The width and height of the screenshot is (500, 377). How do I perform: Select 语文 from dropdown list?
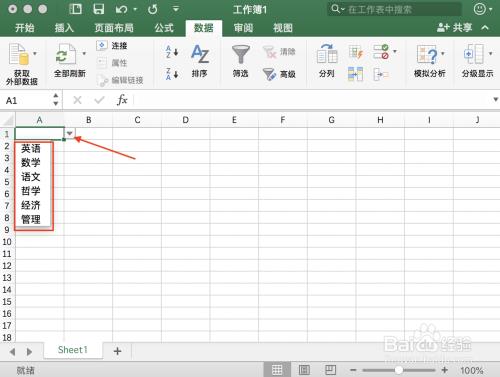point(31,177)
